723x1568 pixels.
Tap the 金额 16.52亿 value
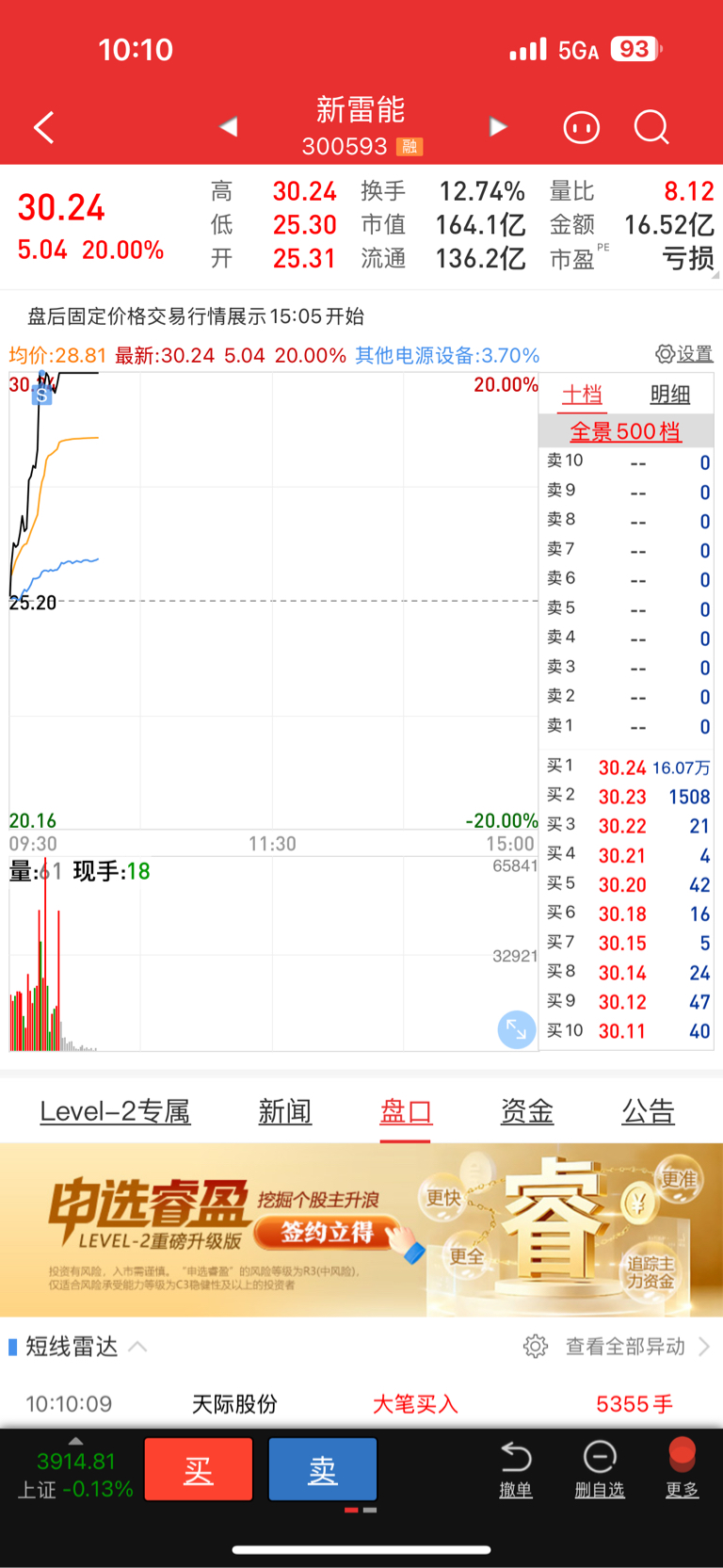pyautogui.click(x=668, y=225)
